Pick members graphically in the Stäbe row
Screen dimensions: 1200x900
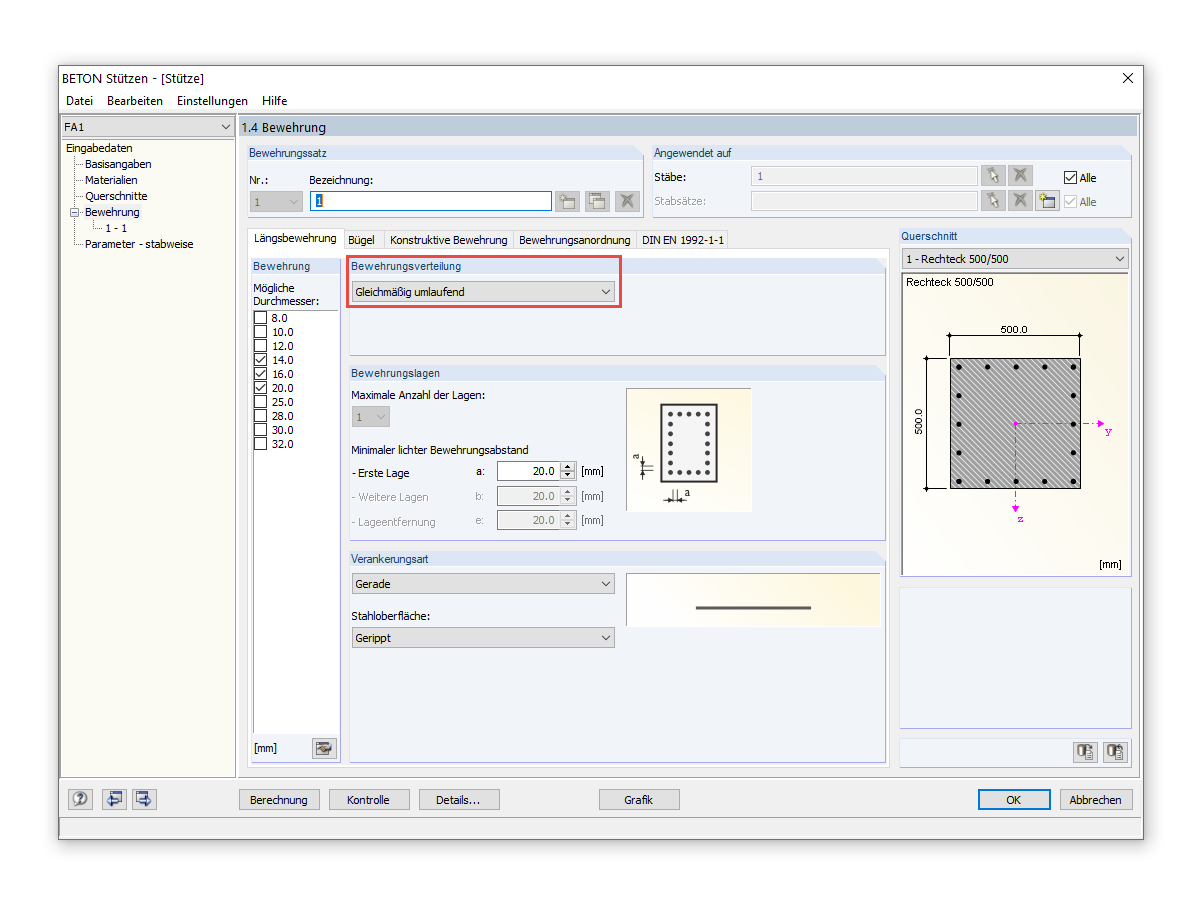[x=993, y=177]
